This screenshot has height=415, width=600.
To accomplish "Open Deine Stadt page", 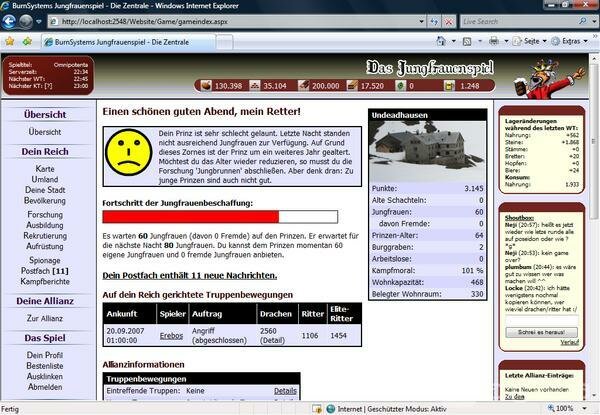I will pos(45,190).
